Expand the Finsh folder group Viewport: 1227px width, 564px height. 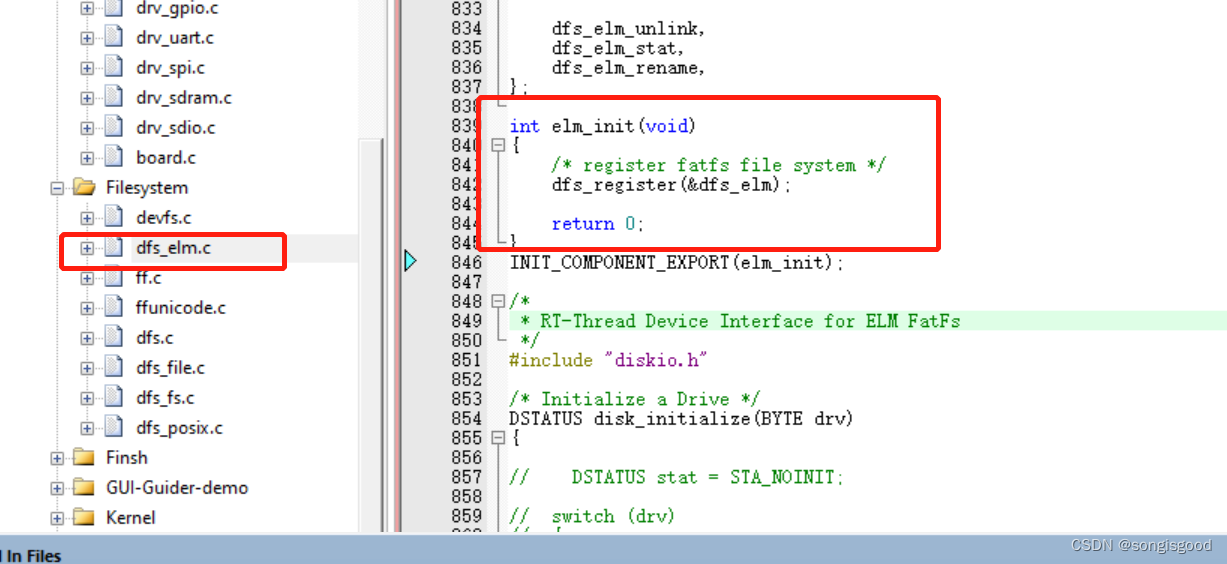click(57, 458)
